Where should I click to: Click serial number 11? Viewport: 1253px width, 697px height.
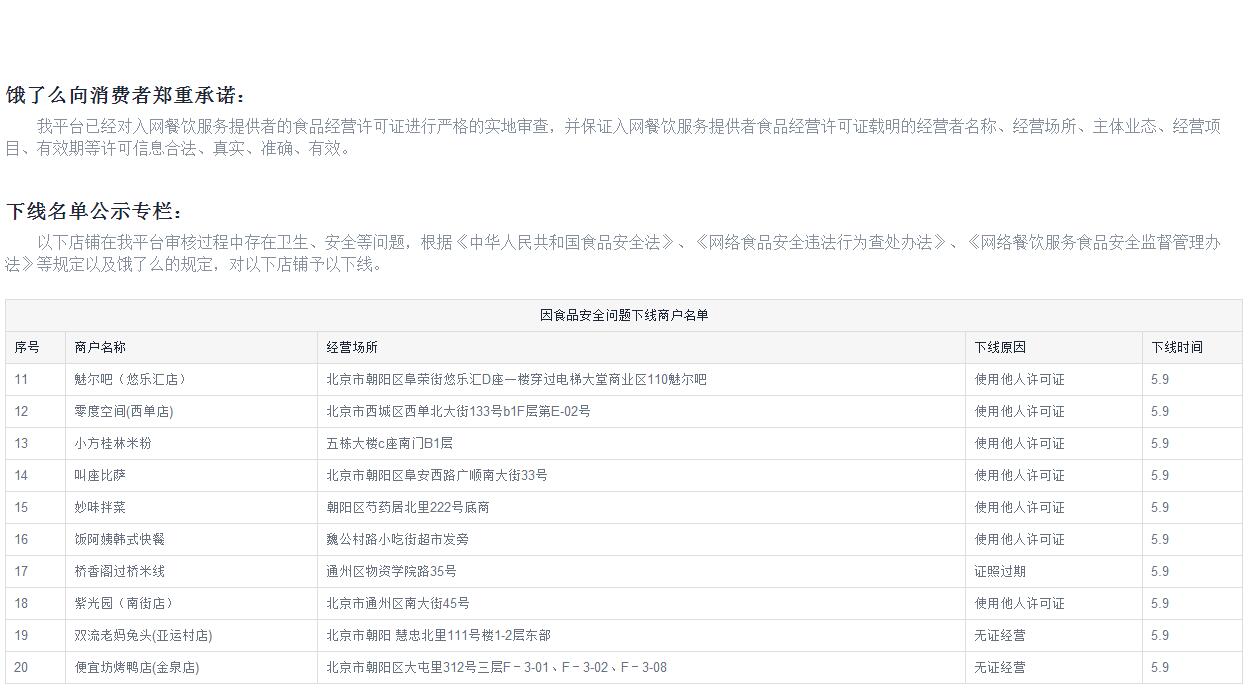21,379
